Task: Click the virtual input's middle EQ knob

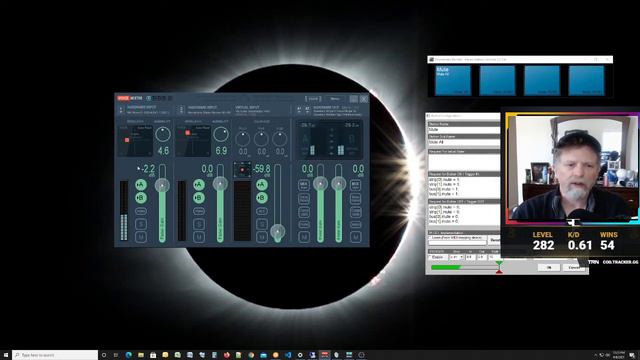Action: click(261, 139)
